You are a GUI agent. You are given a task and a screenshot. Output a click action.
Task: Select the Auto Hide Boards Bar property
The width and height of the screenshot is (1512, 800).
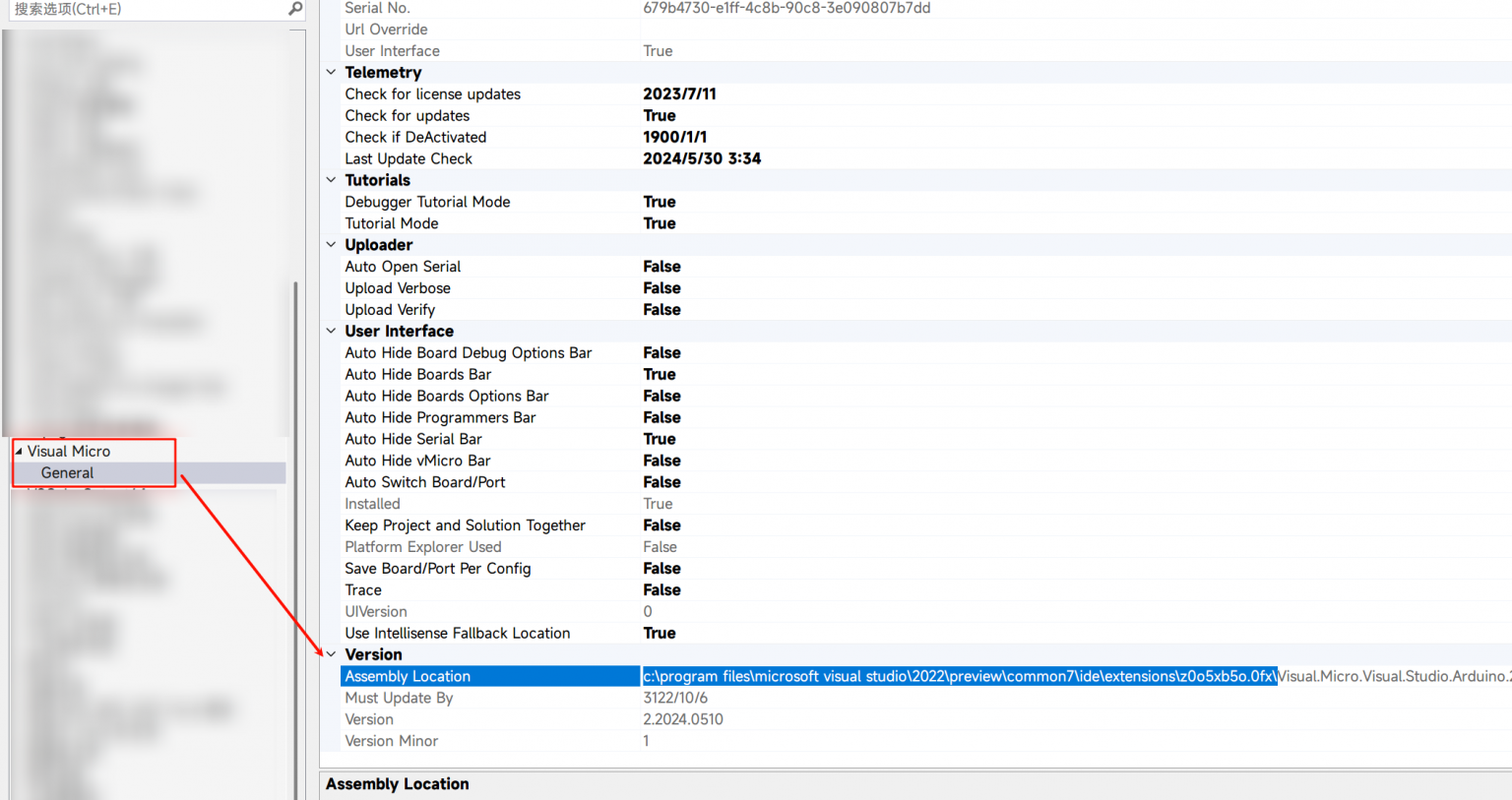pyautogui.click(x=417, y=375)
